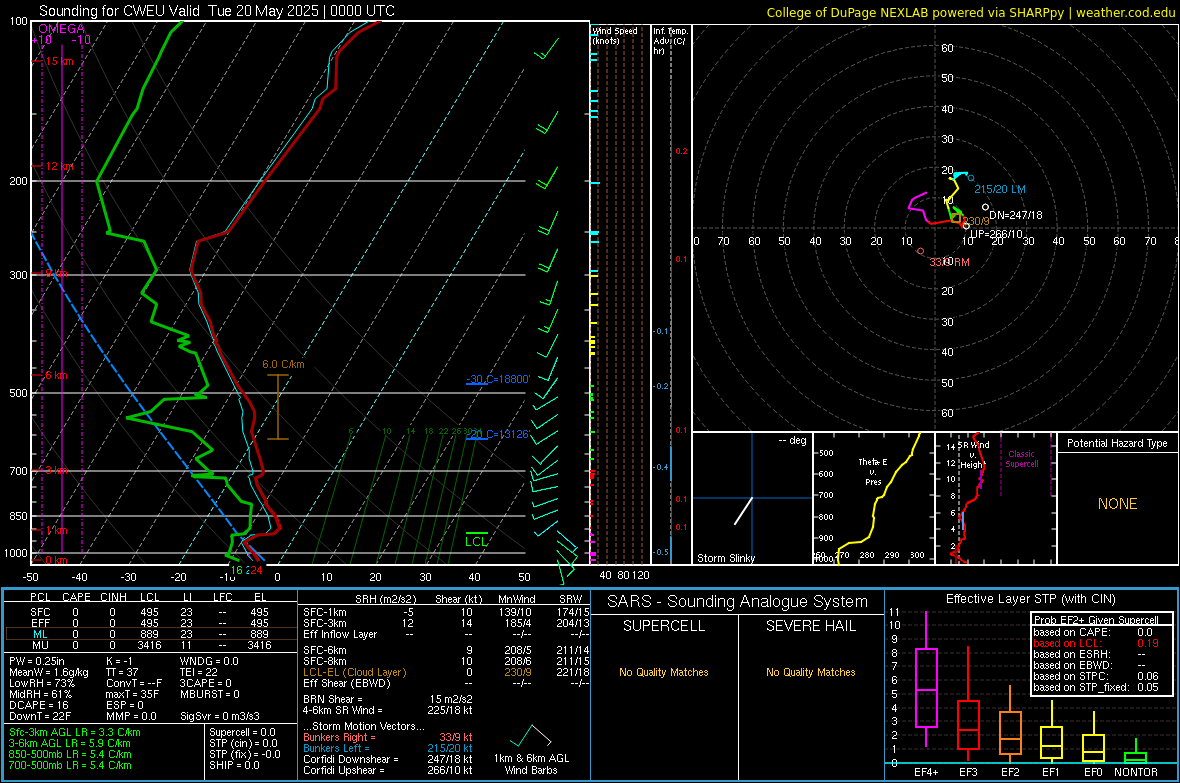1180x783 pixels.
Task: Click the 850 pressure level label
Action: click(18, 516)
